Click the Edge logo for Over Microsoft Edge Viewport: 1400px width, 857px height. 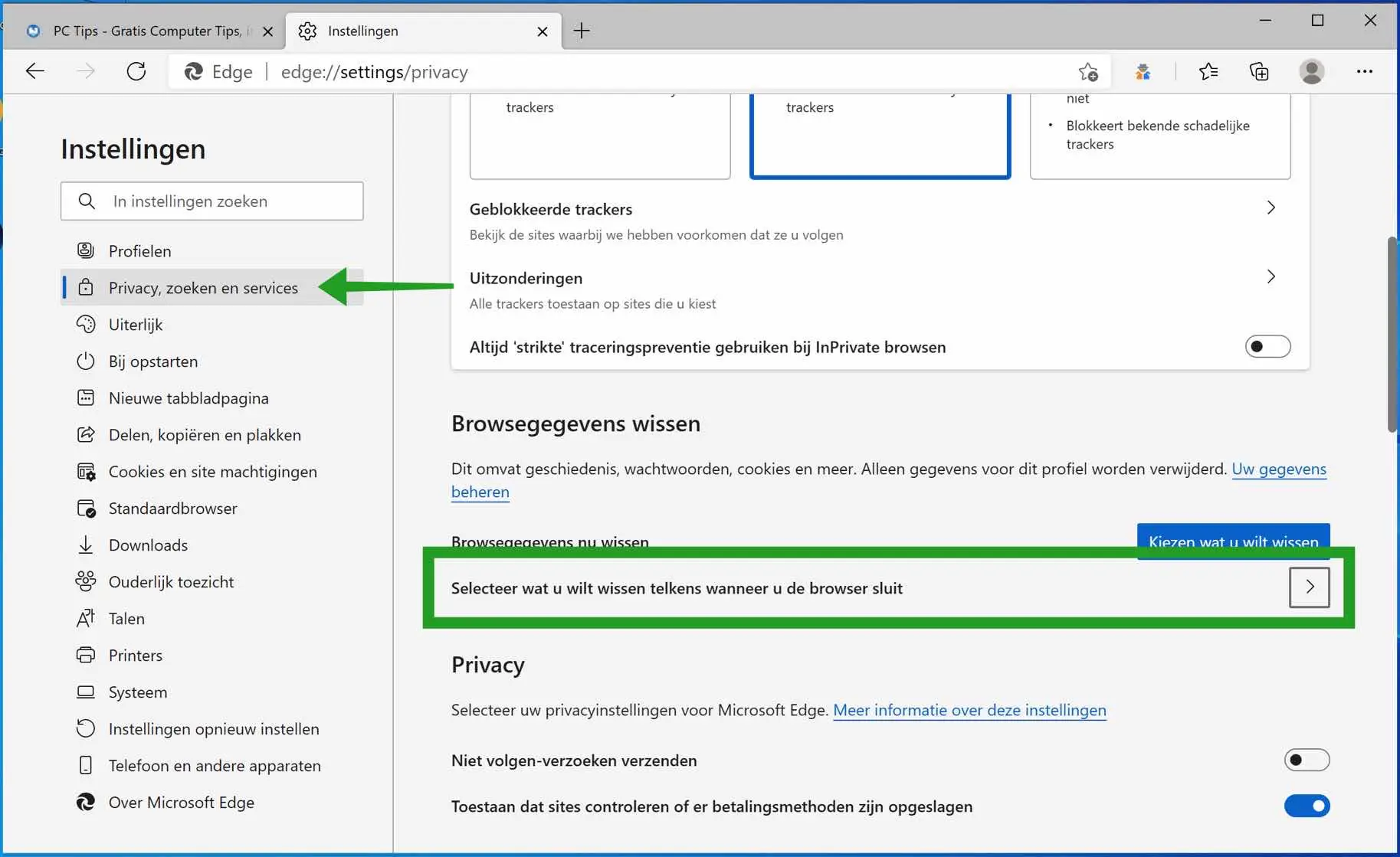(x=86, y=802)
